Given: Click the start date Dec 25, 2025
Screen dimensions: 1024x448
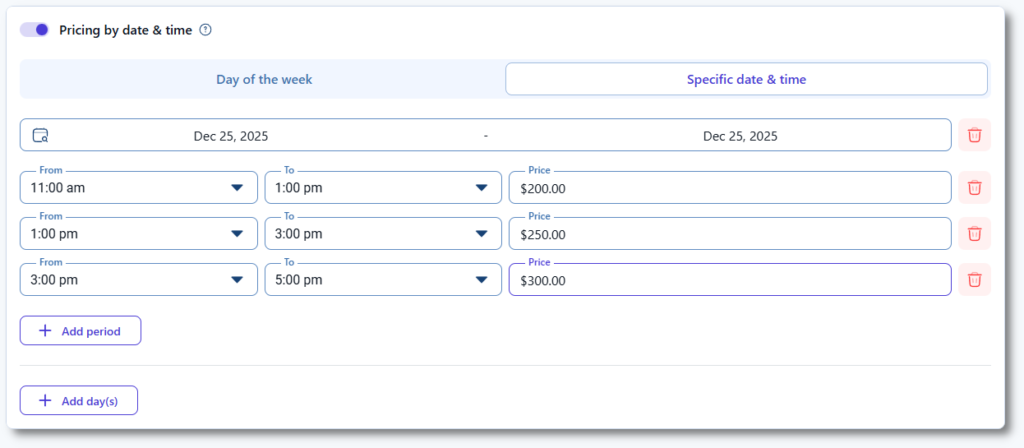Looking at the screenshot, I should 231,136.
